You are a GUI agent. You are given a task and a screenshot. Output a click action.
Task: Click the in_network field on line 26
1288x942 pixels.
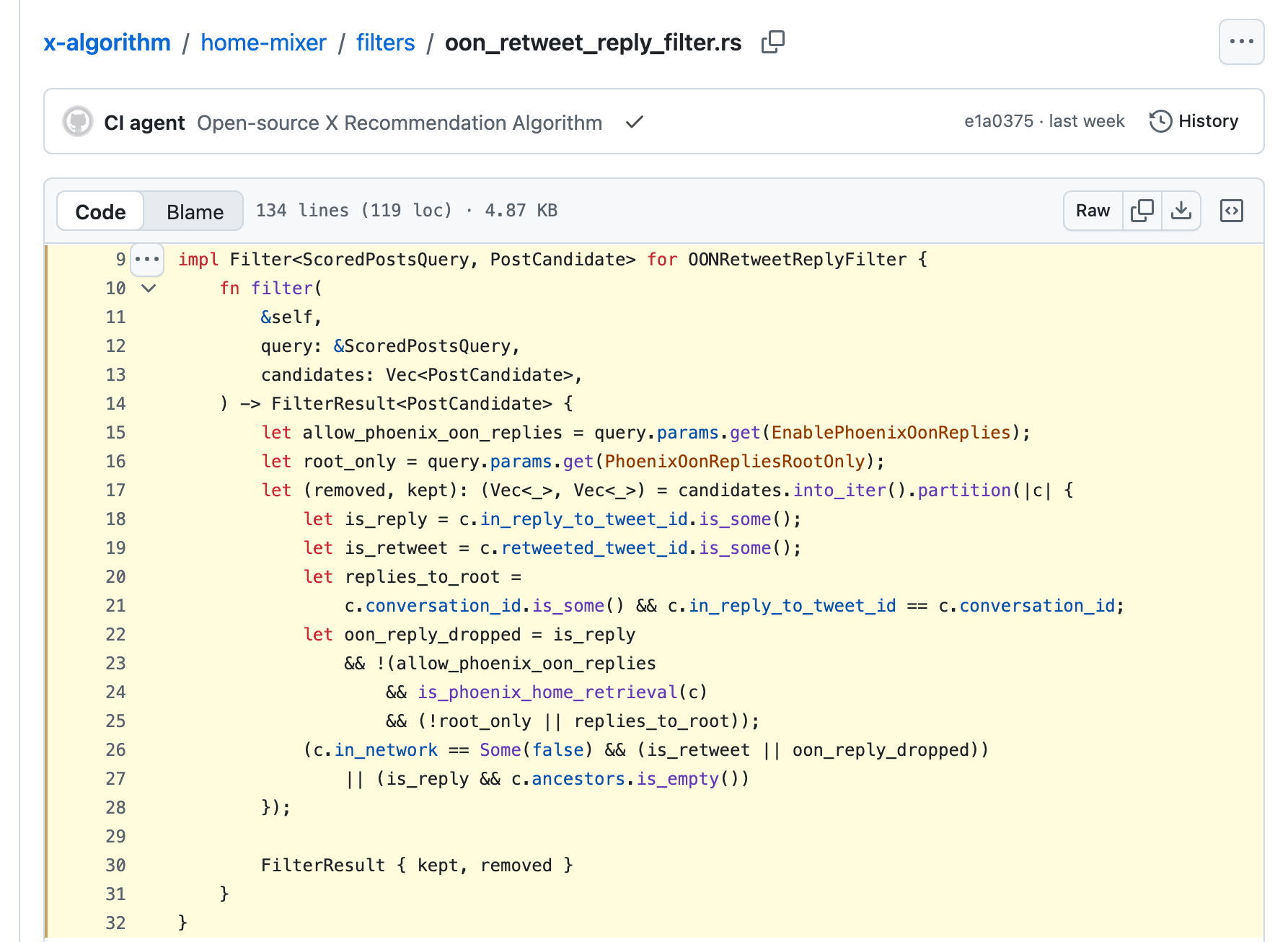point(386,750)
